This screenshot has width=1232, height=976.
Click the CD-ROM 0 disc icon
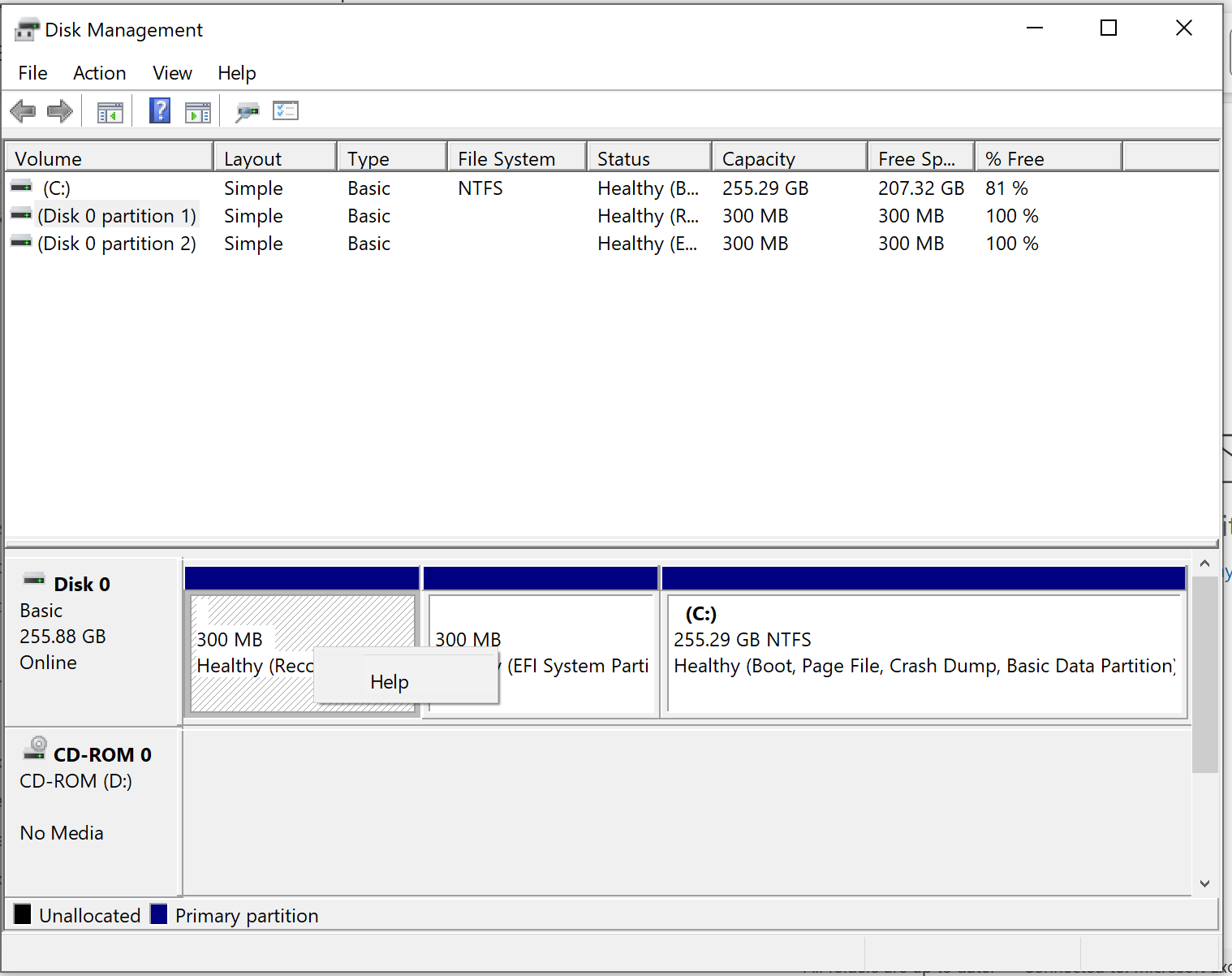pyautogui.click(x=35, y=748)
